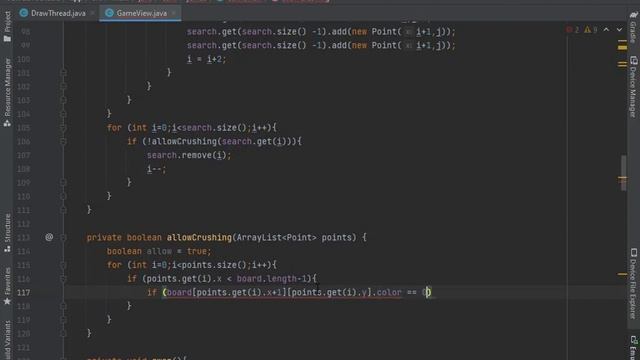Screen dimensions: 640x360
Task: Close the GameView.java tab
Action: click(x=174, y=13)
